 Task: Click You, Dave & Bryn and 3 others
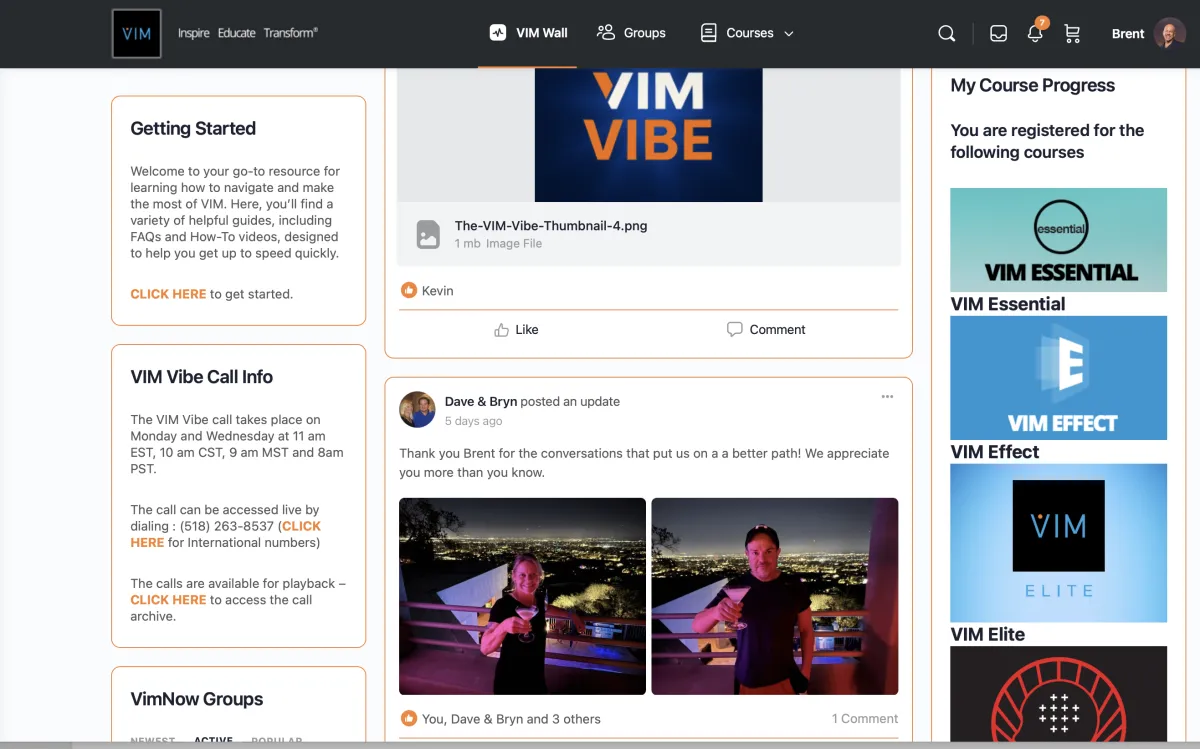coord(511,718)
